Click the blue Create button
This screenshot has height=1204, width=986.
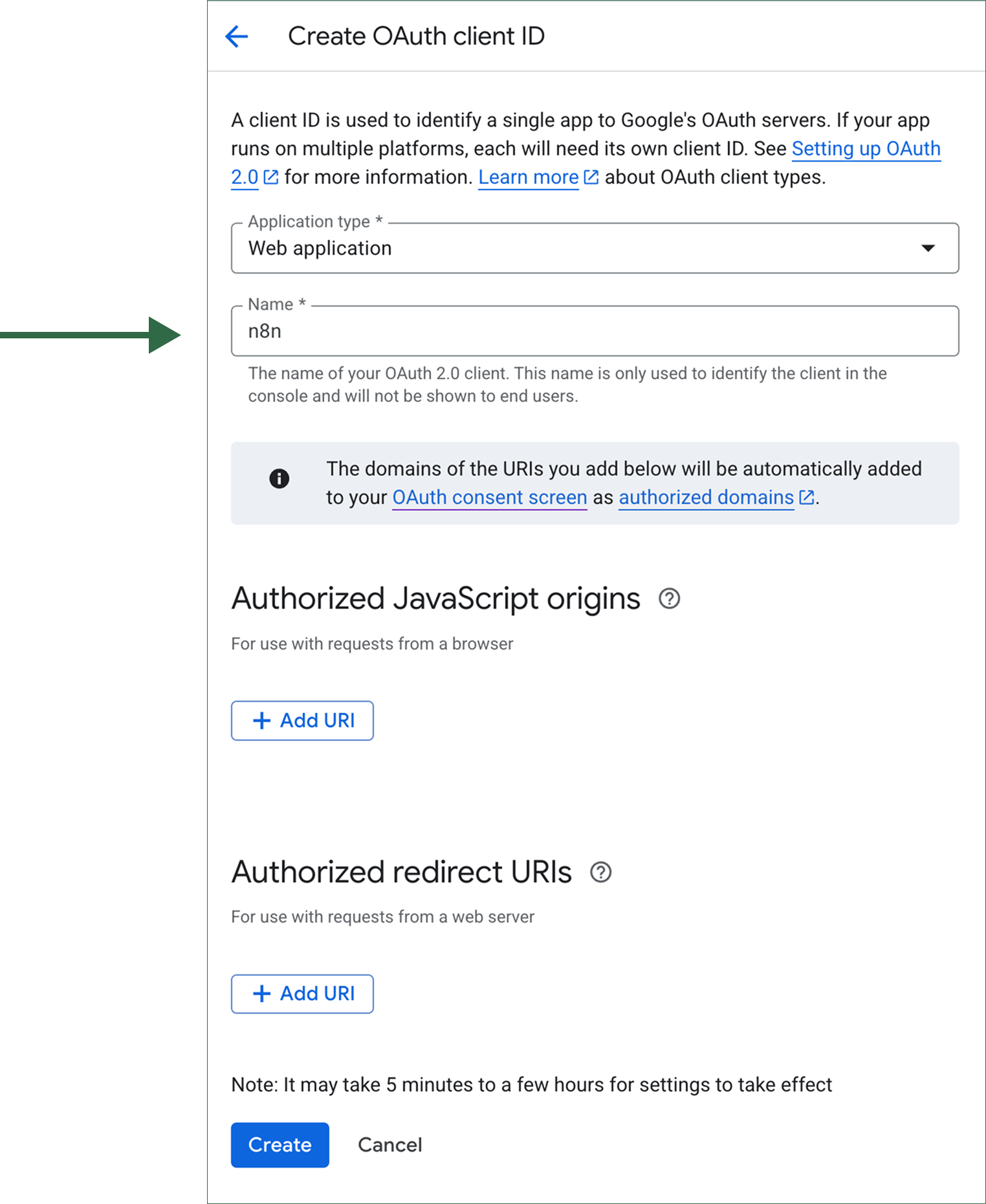279,1144
